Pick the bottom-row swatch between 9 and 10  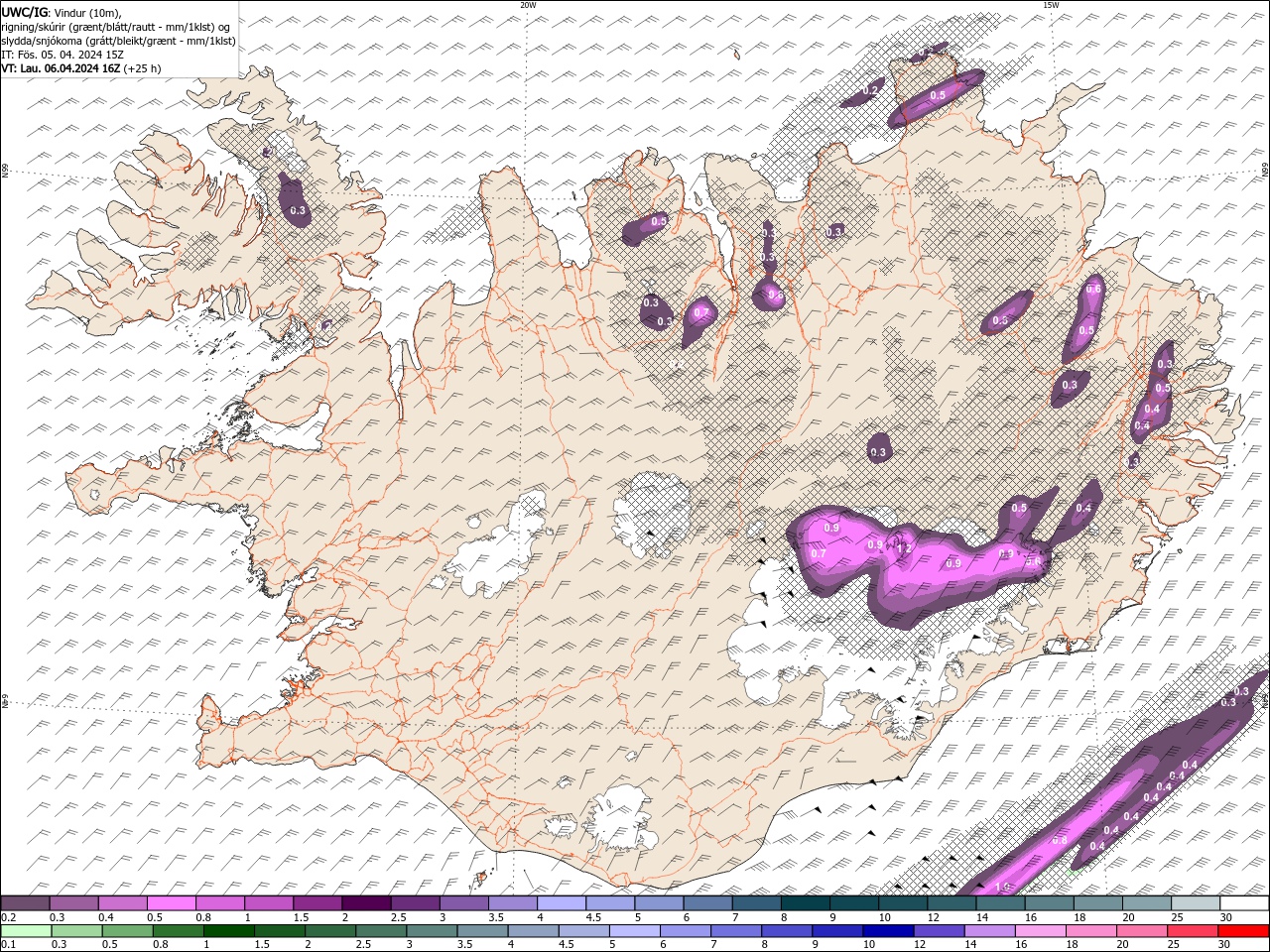[x=836, y=931]
